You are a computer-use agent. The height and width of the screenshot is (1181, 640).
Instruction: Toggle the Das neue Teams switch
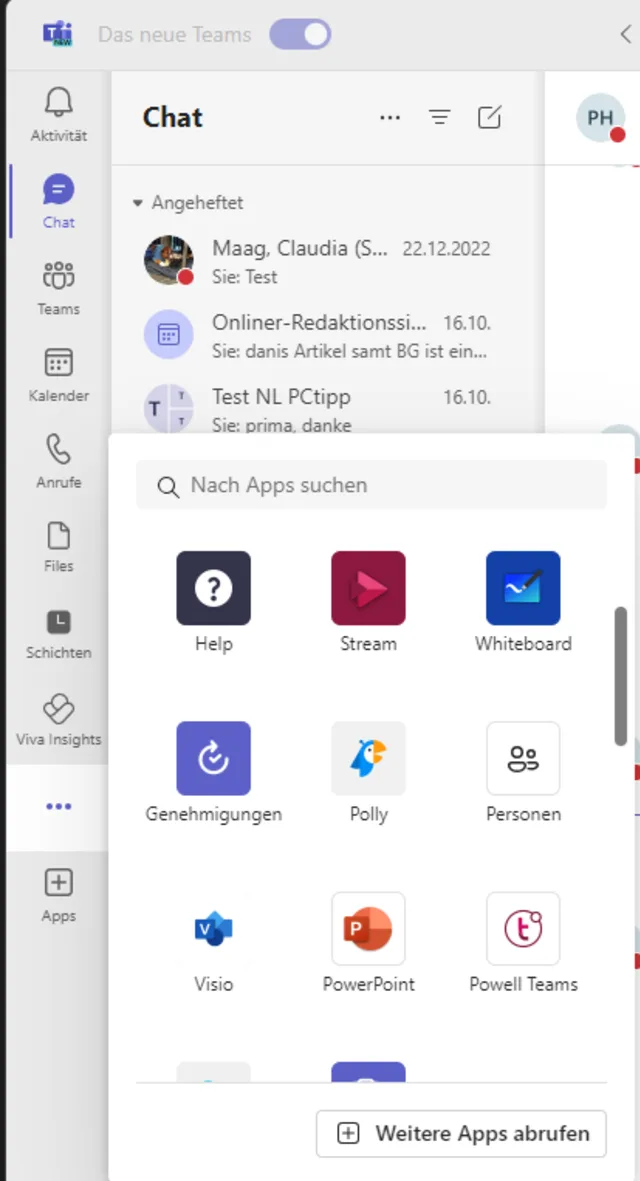(x=300, y=35)
